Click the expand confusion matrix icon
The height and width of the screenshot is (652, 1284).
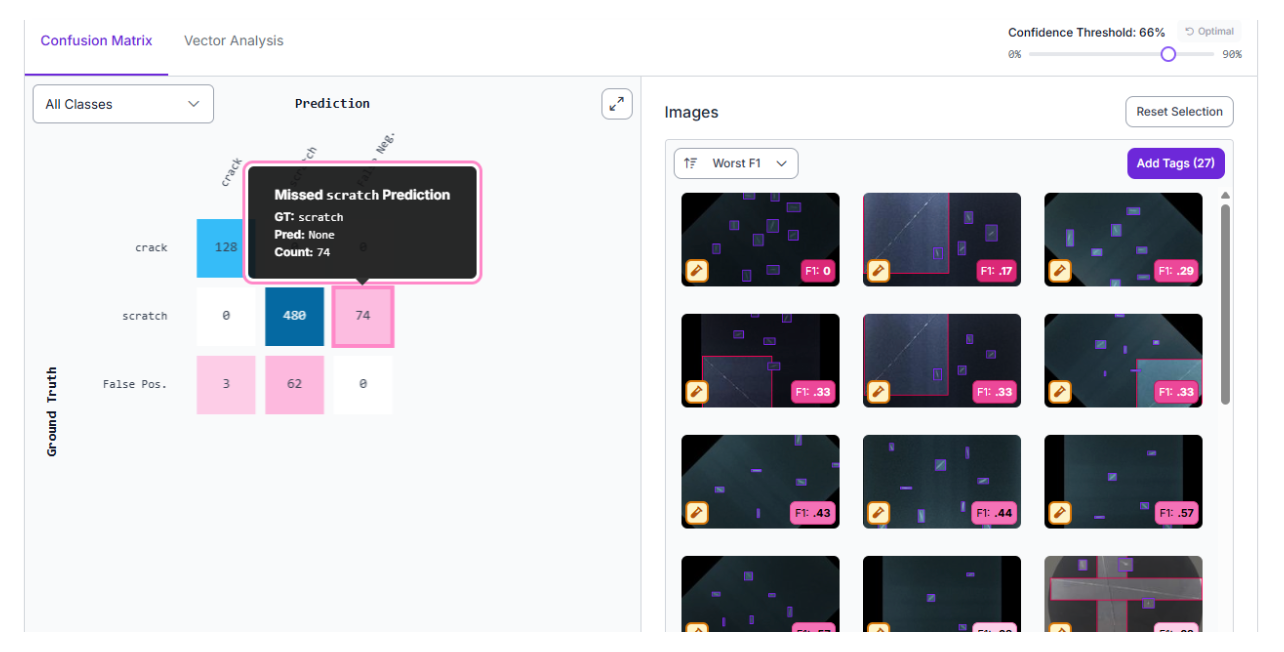(x=617, y=104)
